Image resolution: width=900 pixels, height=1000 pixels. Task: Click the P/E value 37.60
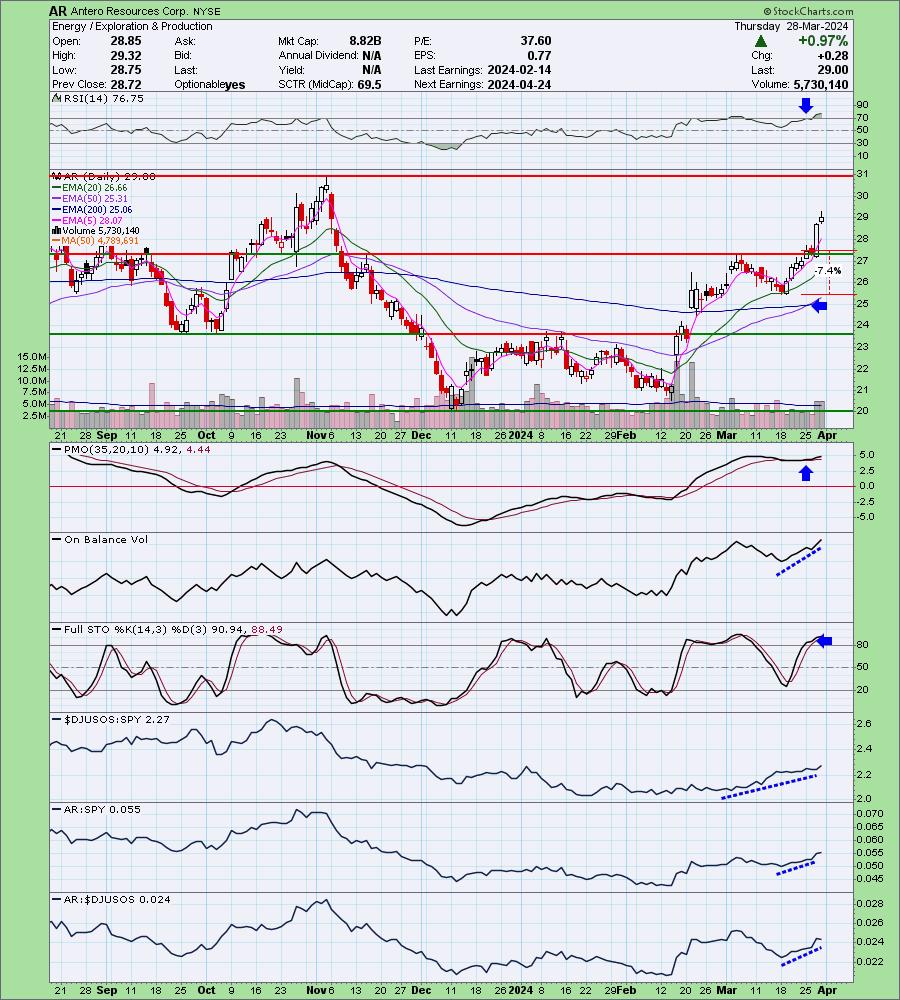536,41
